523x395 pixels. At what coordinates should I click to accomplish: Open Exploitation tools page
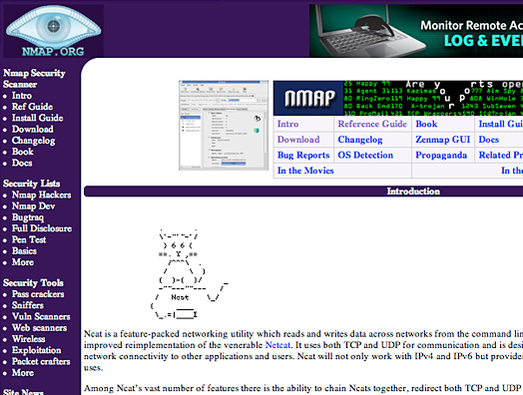[x=36, y=350]
